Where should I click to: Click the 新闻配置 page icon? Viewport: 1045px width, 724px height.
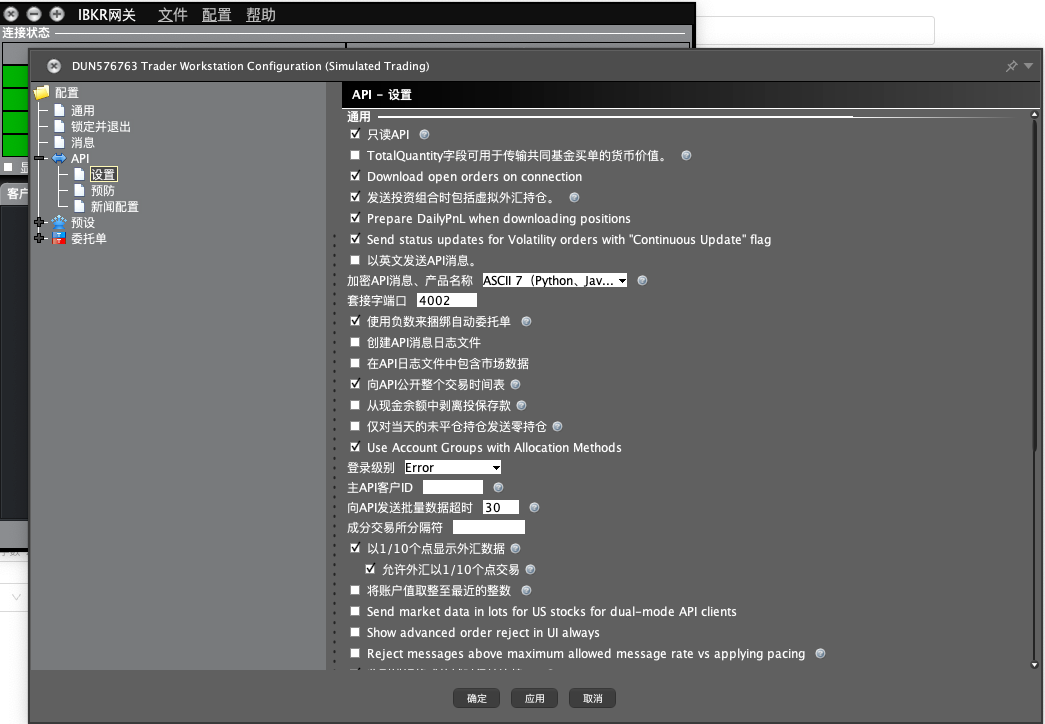(79, 206)
